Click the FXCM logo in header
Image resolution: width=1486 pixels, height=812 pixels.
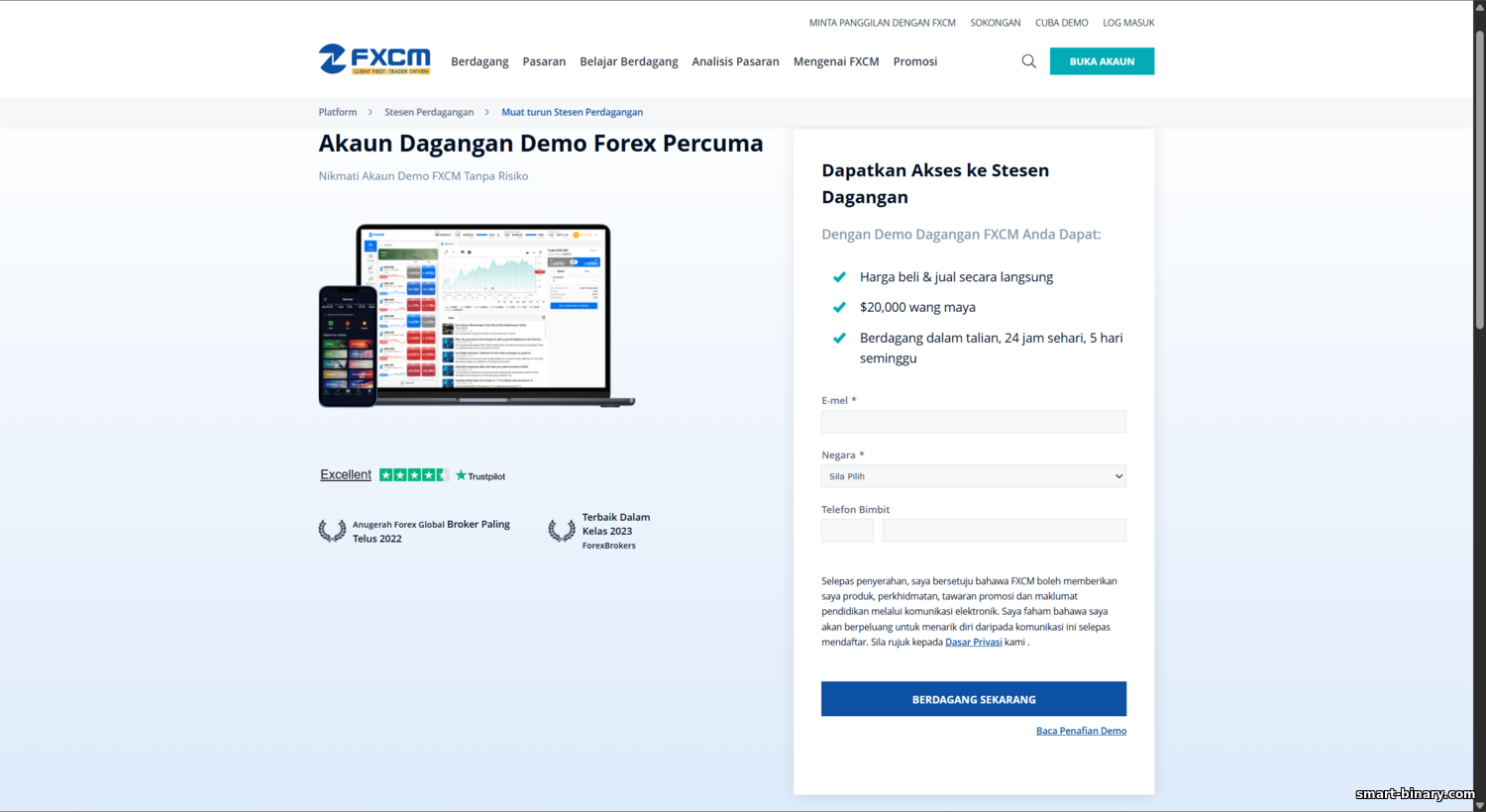coord(374,59)
